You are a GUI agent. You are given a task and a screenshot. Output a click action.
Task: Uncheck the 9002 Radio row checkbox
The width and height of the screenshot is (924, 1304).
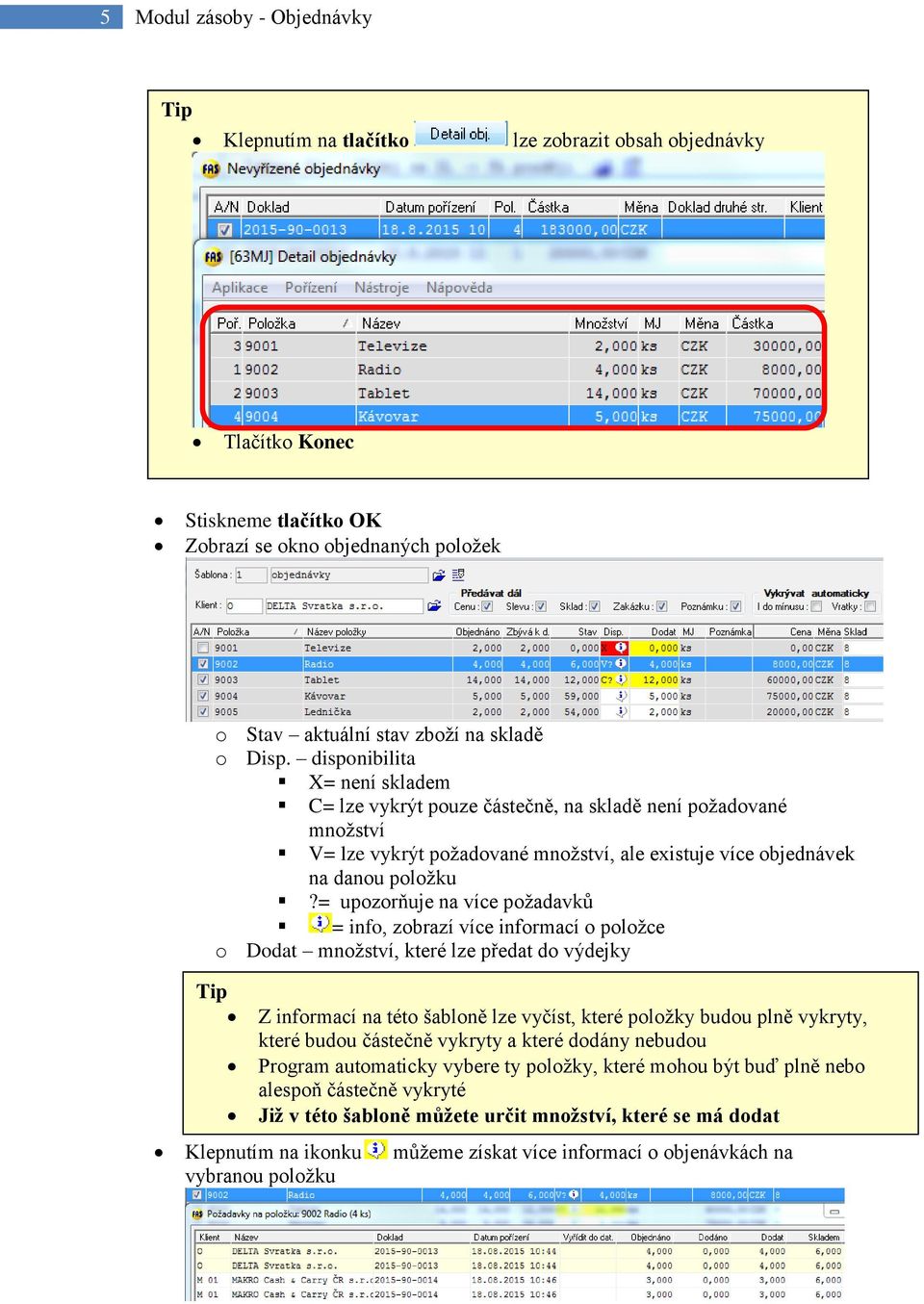coord(203,664)
